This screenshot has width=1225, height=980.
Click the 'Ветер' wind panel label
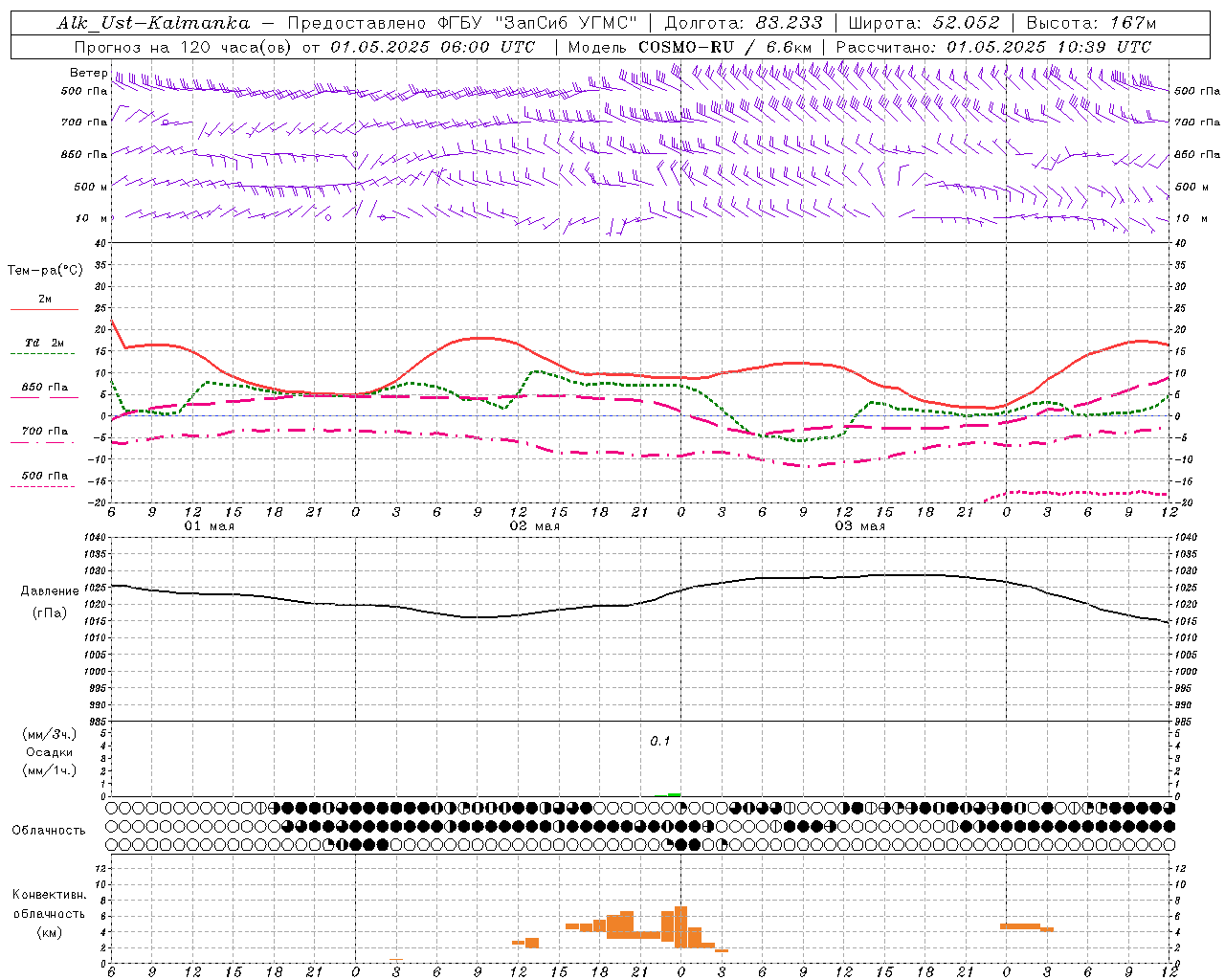(88, 73)
